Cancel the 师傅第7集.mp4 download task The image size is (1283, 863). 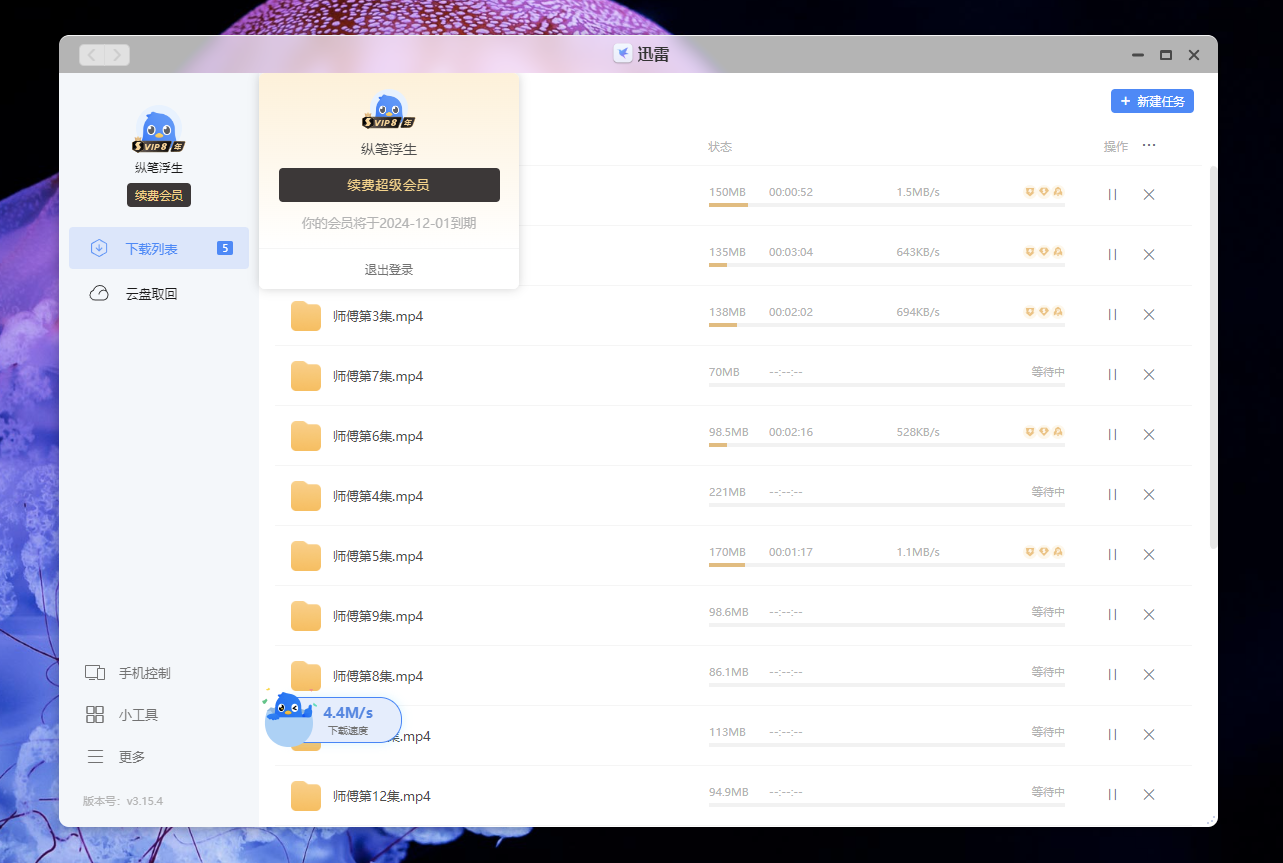pos(1148,374)
